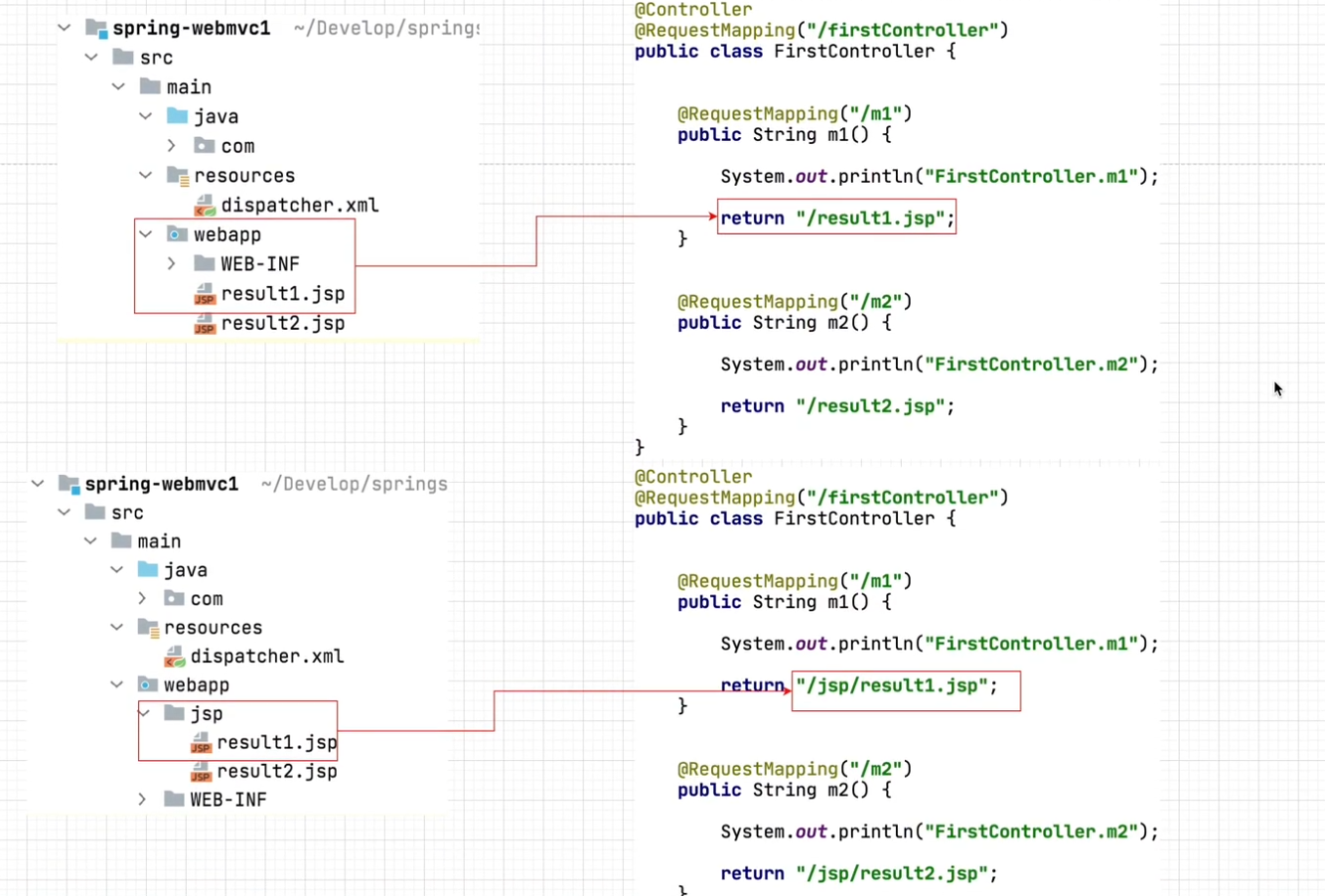Expand the upper com package
The width and height of the screenshot is (1325, 896).
172,146
